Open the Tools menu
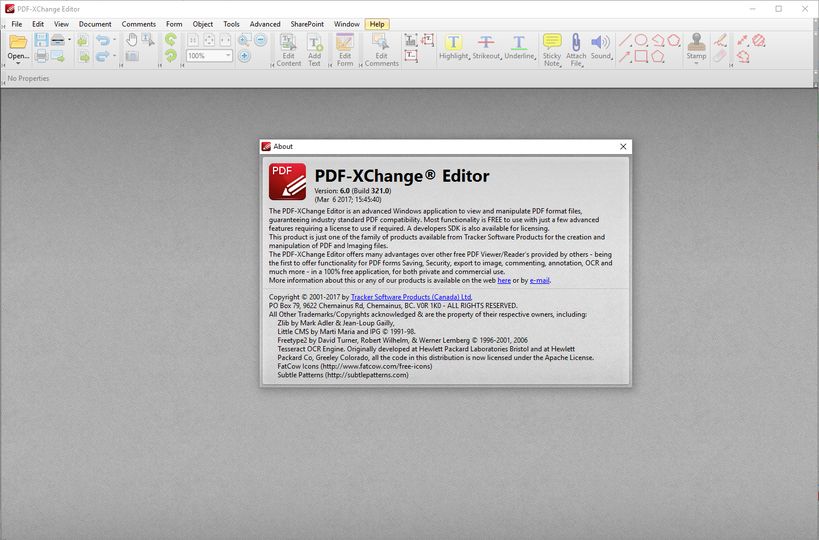Screen dimensions: 819x540 point(231,24)
